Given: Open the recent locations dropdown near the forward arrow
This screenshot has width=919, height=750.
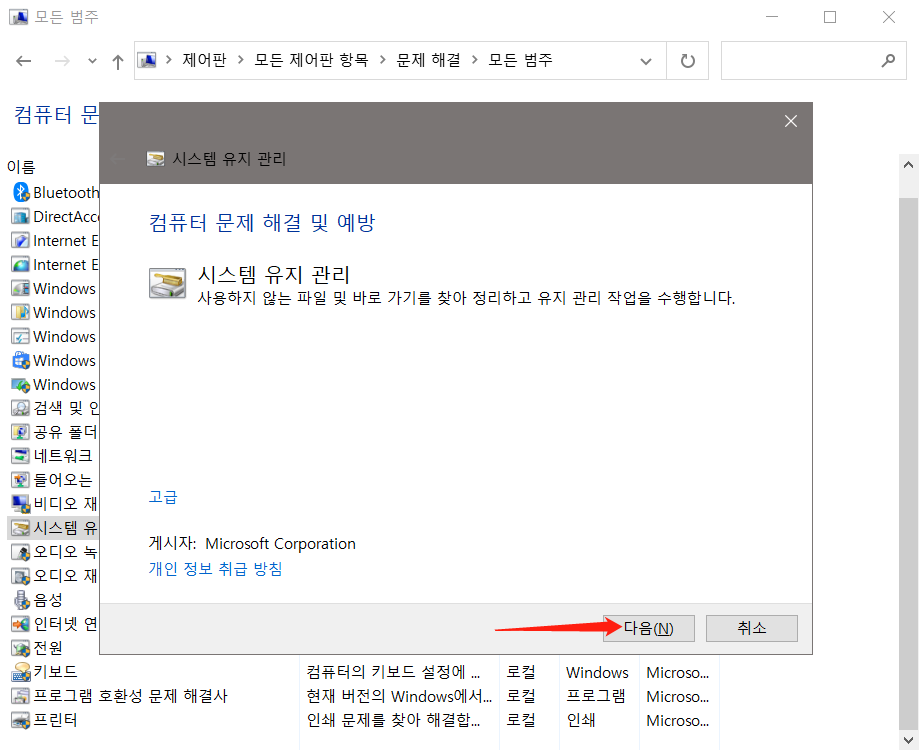Looking at the screenshot, I should pyautogui.click(x=91, y=60).
